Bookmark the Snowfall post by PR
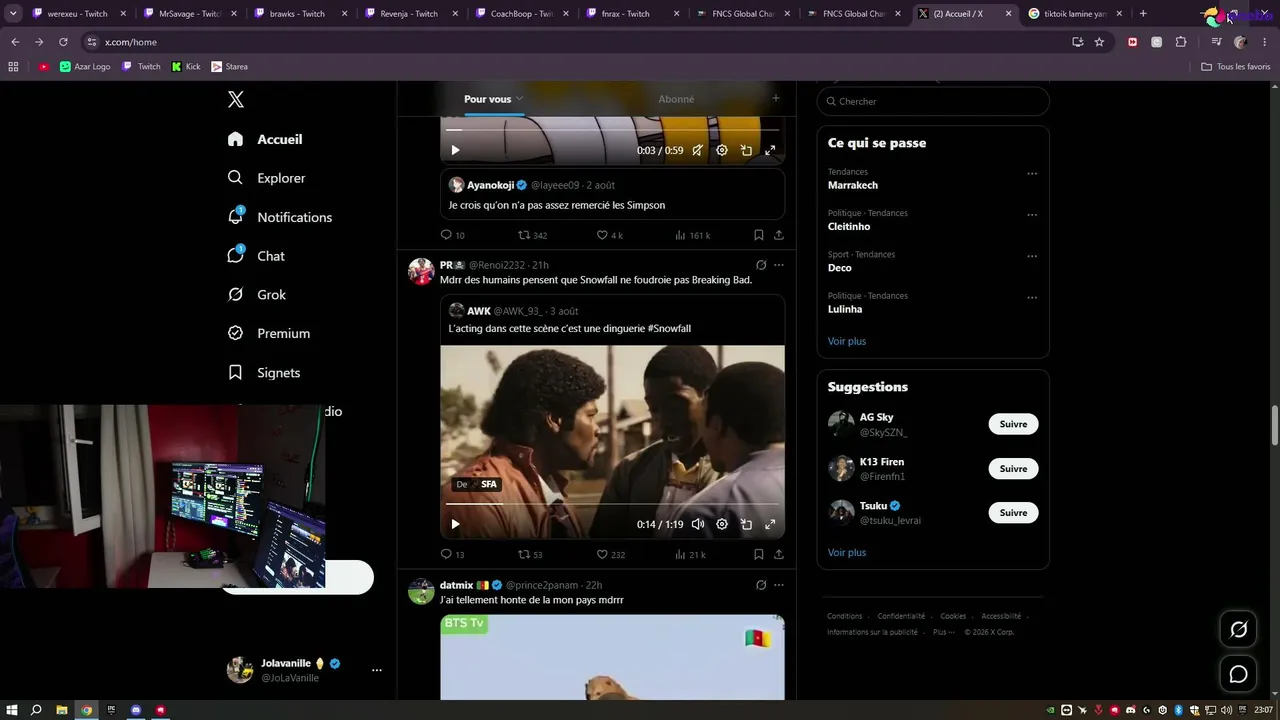Screen dimensions: 1280x720 (759, 554)
